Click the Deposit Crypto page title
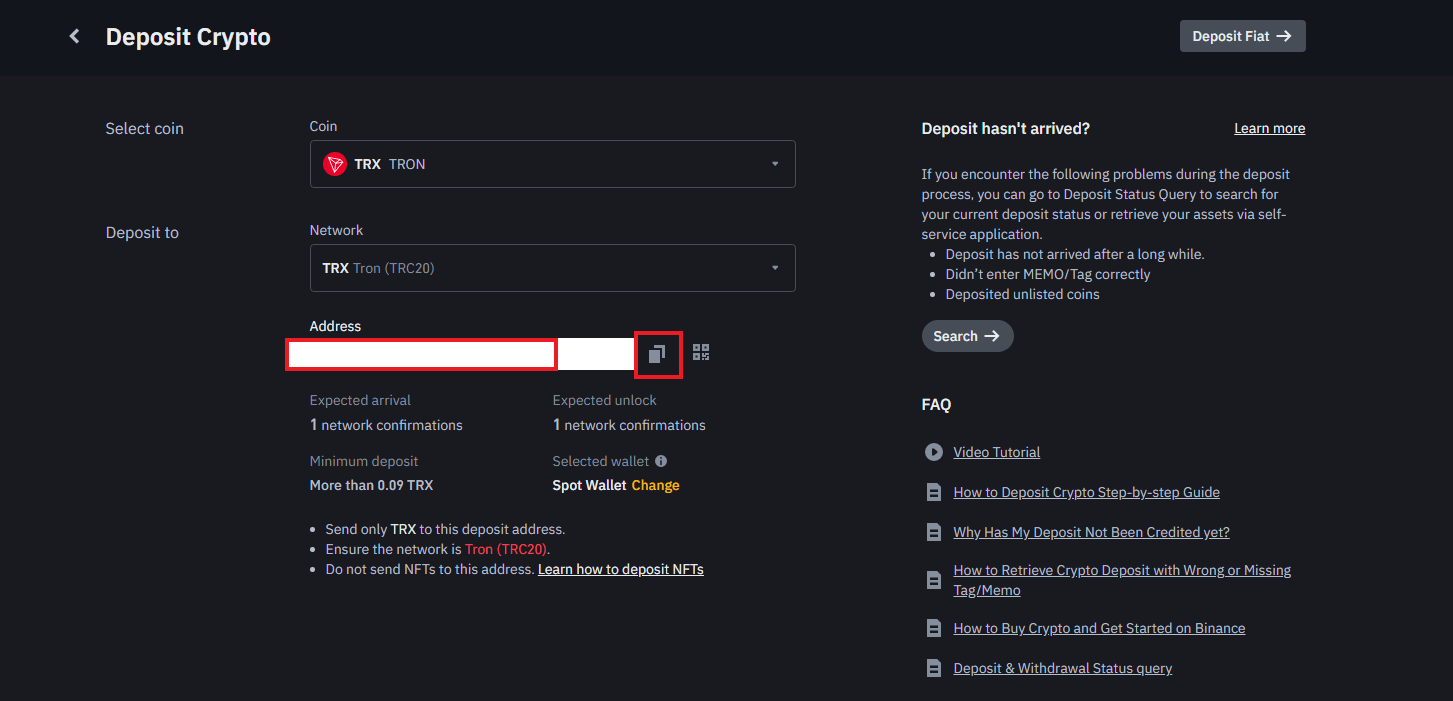This screenshot has width=1453, height=701. pyautogui.click(x=188, y=37)
